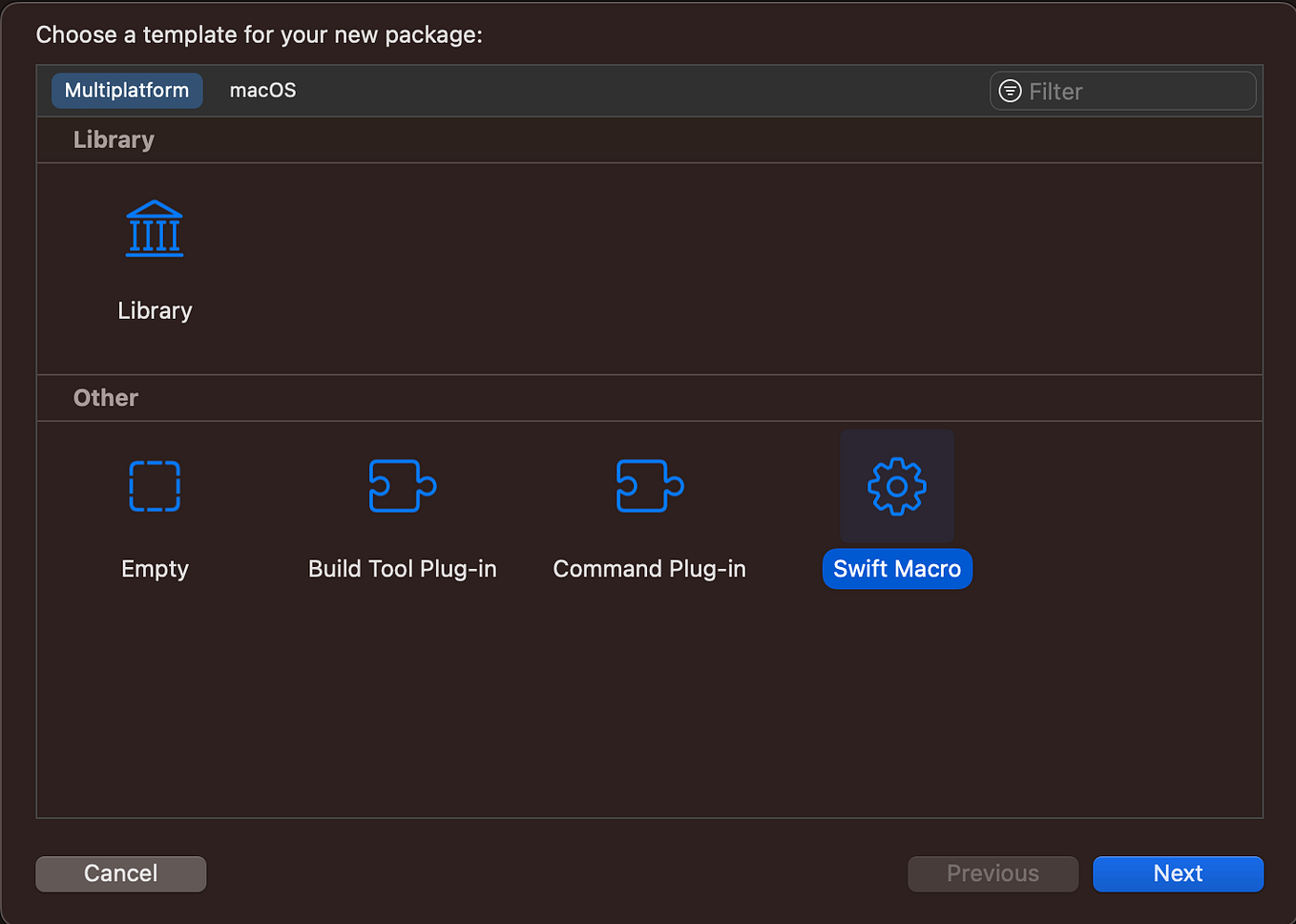This screenshot has height=924, width=1296.
Task: Select the Build Tool Plug-in puzzle icon
Action: point(402,486)
